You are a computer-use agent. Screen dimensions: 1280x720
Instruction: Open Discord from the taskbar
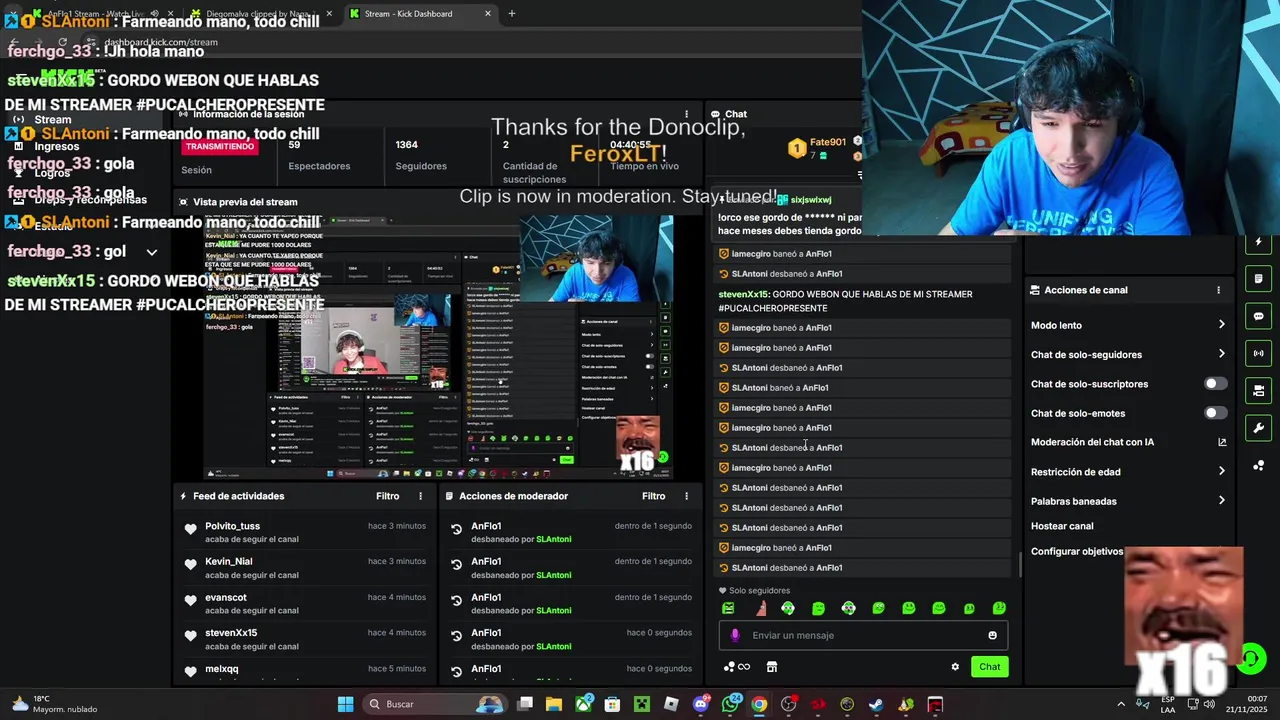(x=701, y=704)
